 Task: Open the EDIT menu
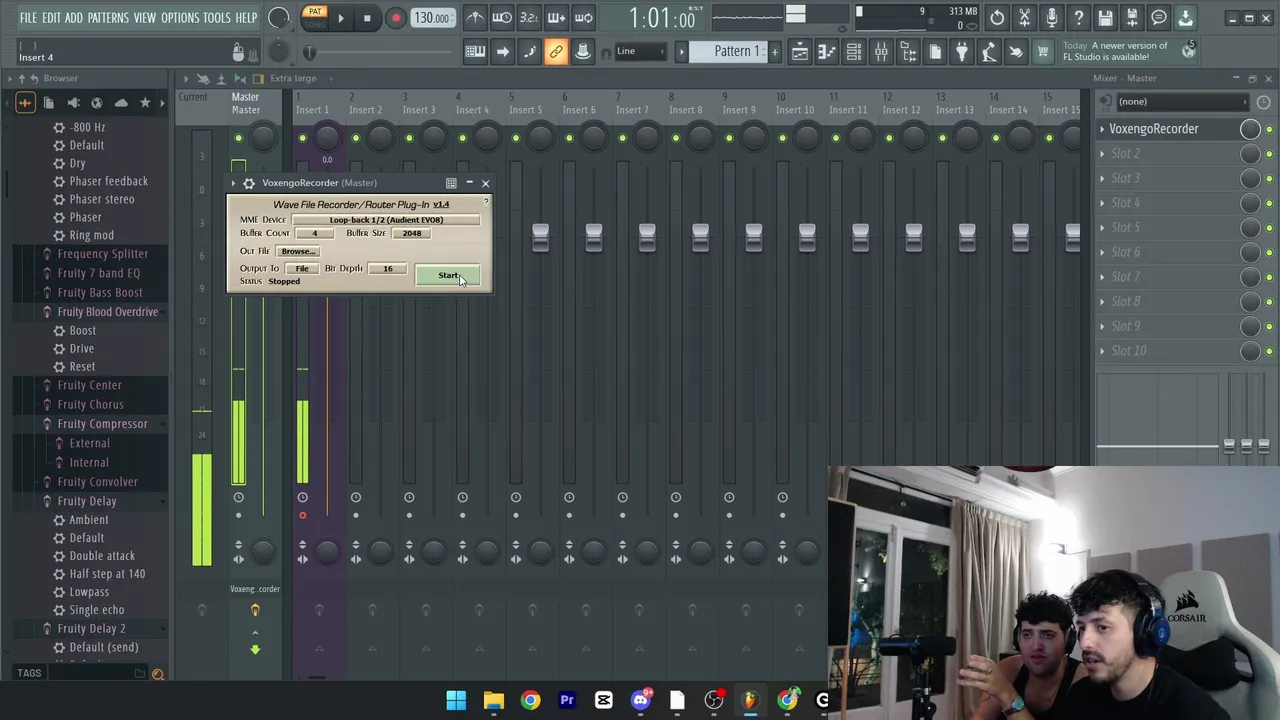tap(51, 18)
